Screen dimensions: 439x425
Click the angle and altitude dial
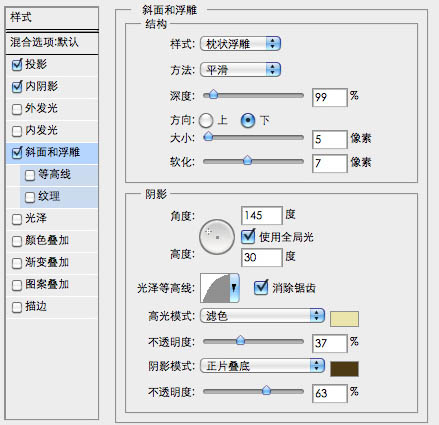coord(217,236)
